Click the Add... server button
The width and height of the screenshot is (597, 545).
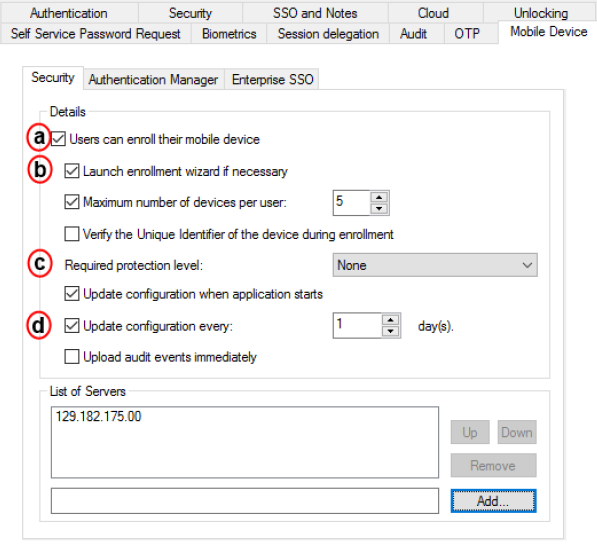tap(493, 501)
